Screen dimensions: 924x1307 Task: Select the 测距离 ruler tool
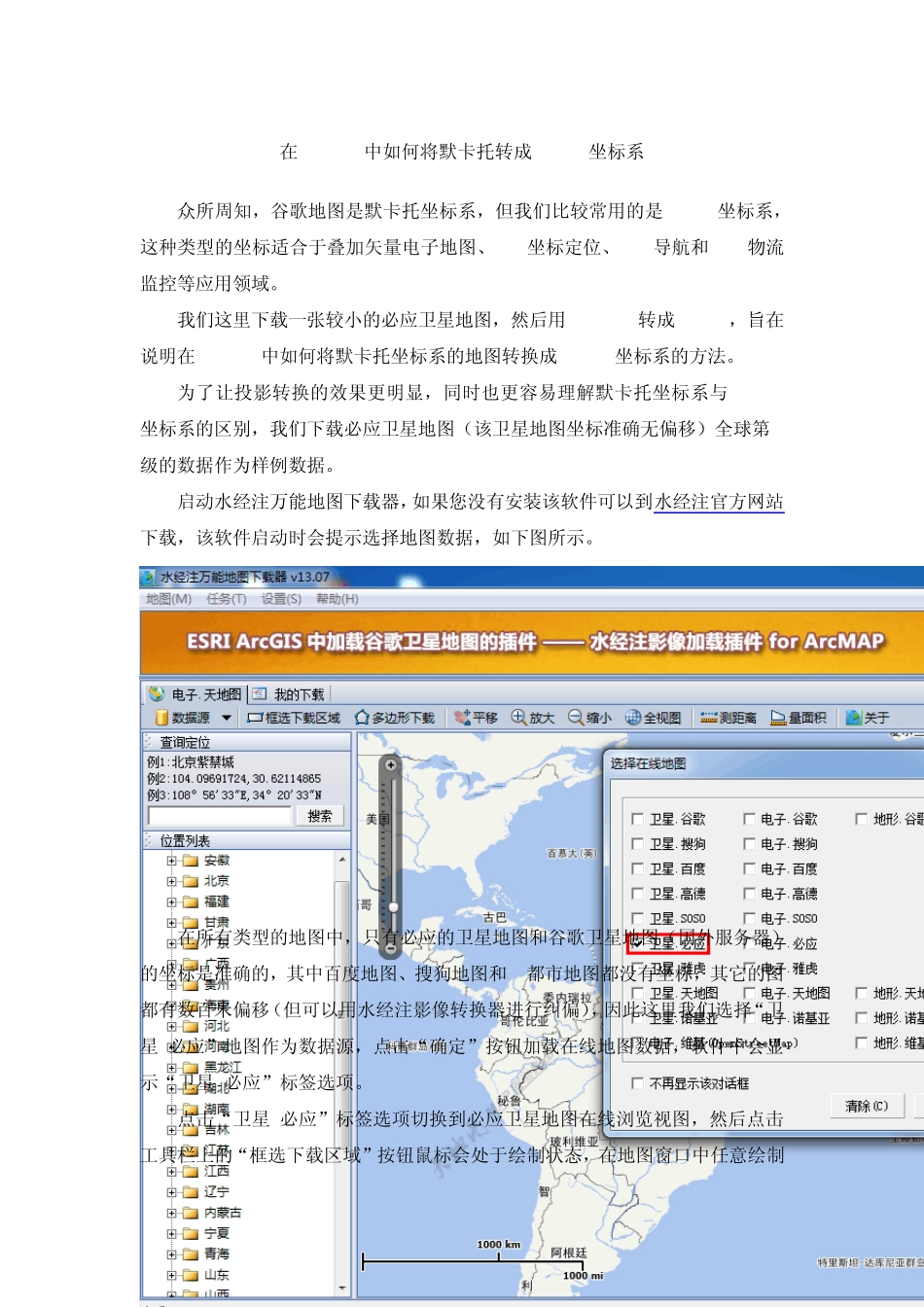[729, 718]
